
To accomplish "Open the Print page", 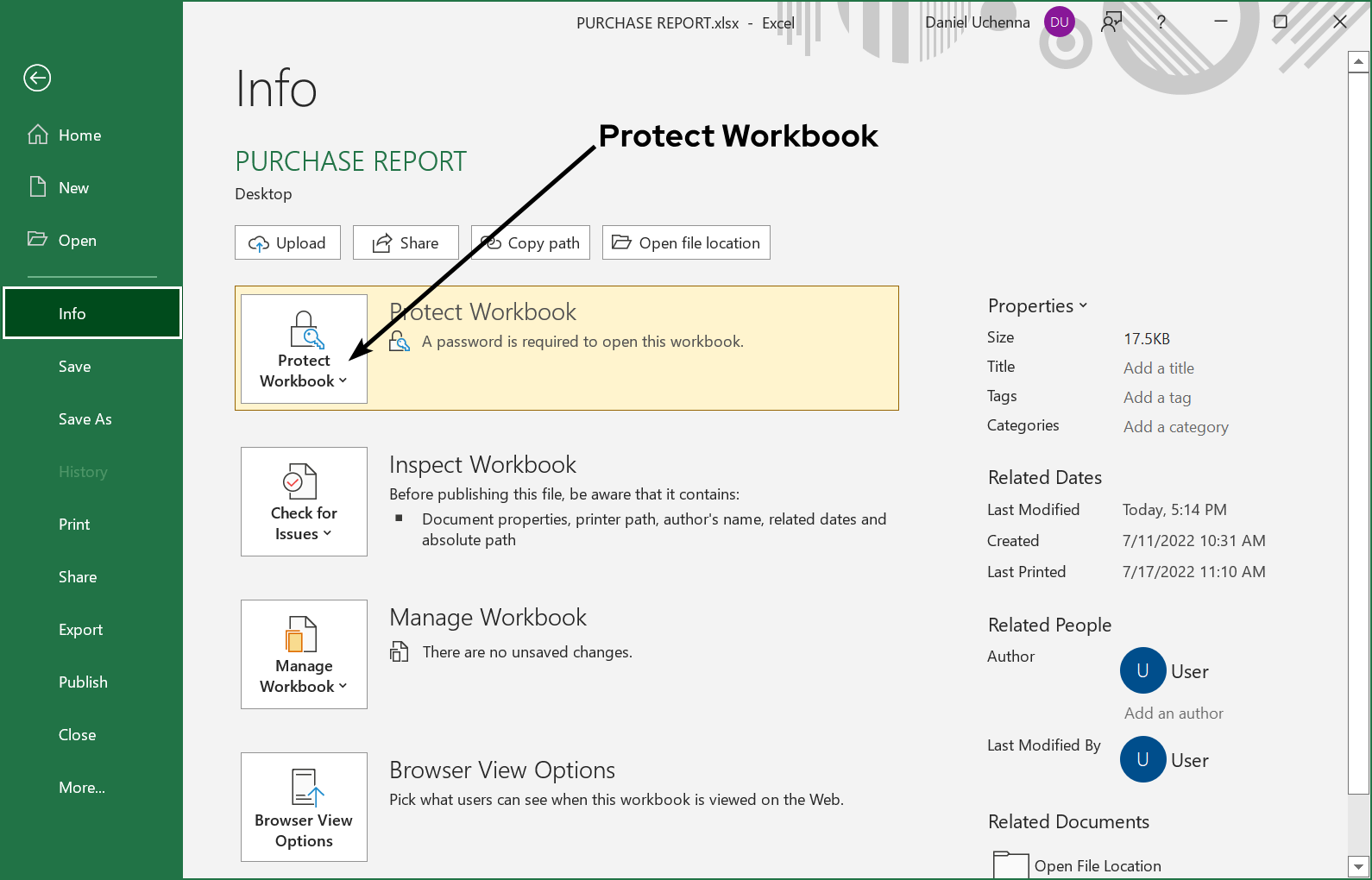I will 91,525.
